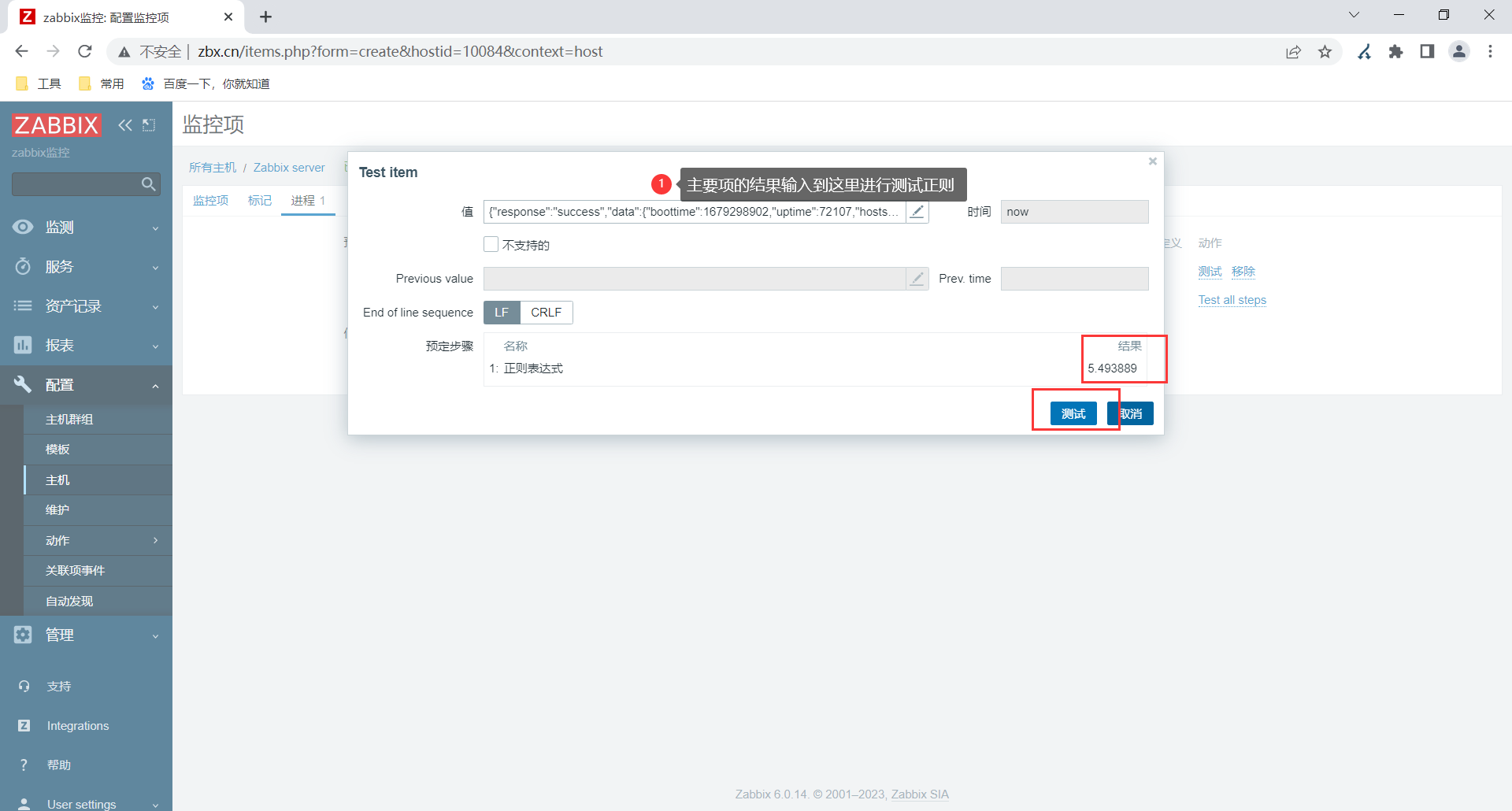Collapse the 配置 menu chevron

(x=155, y=386)
